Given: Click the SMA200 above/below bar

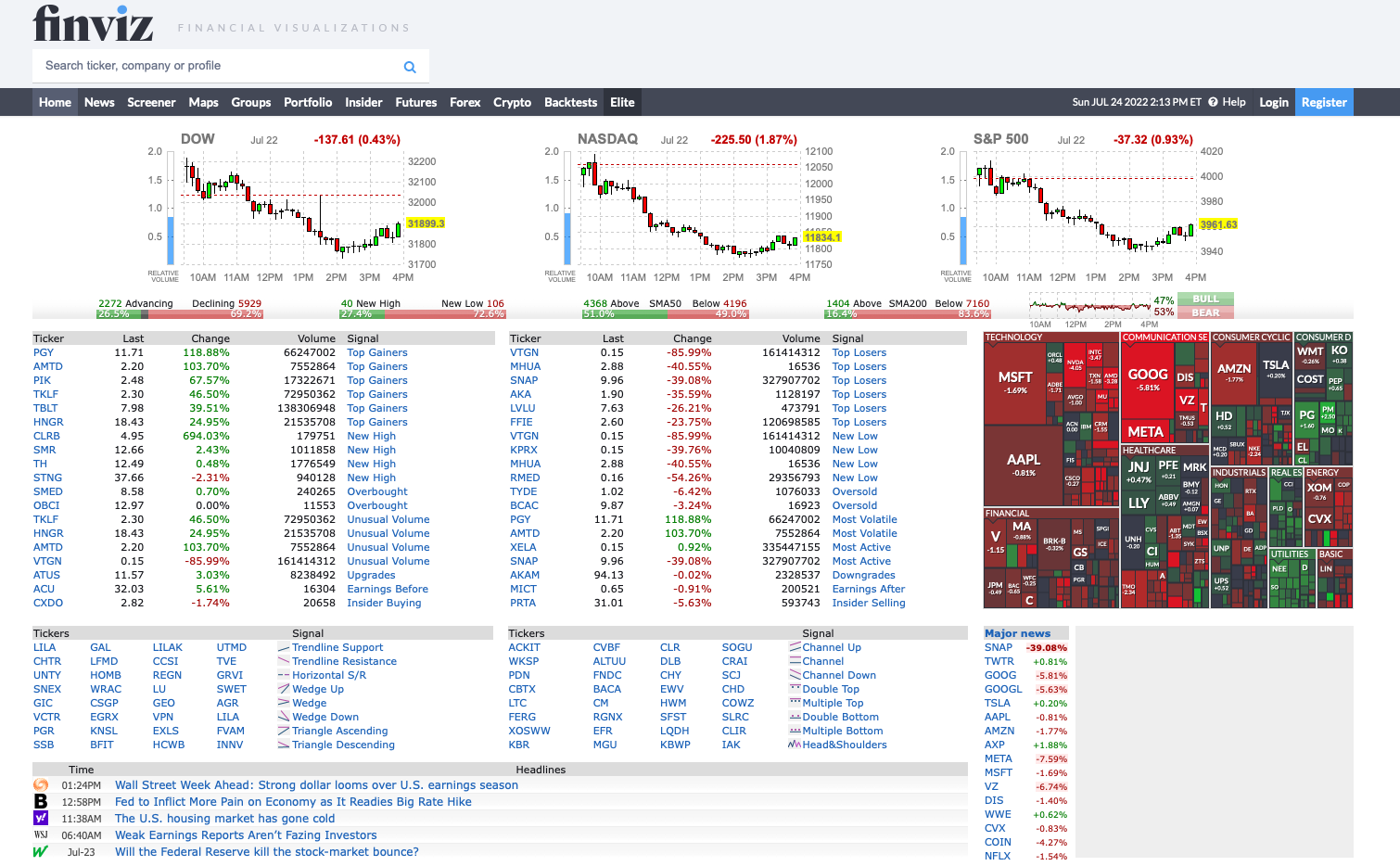Looking at the screenshot, I should click(x=908, y=314).
